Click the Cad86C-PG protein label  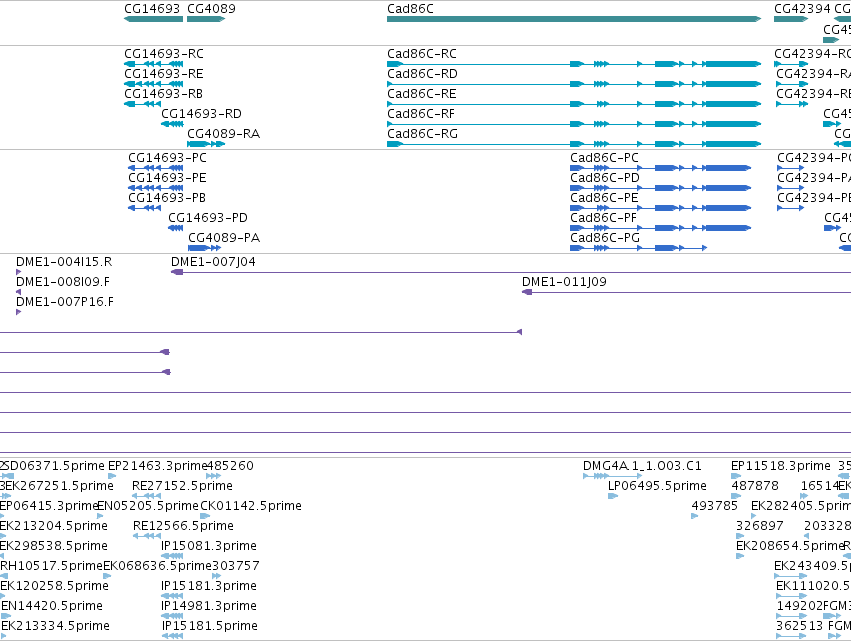click(605, 238)
